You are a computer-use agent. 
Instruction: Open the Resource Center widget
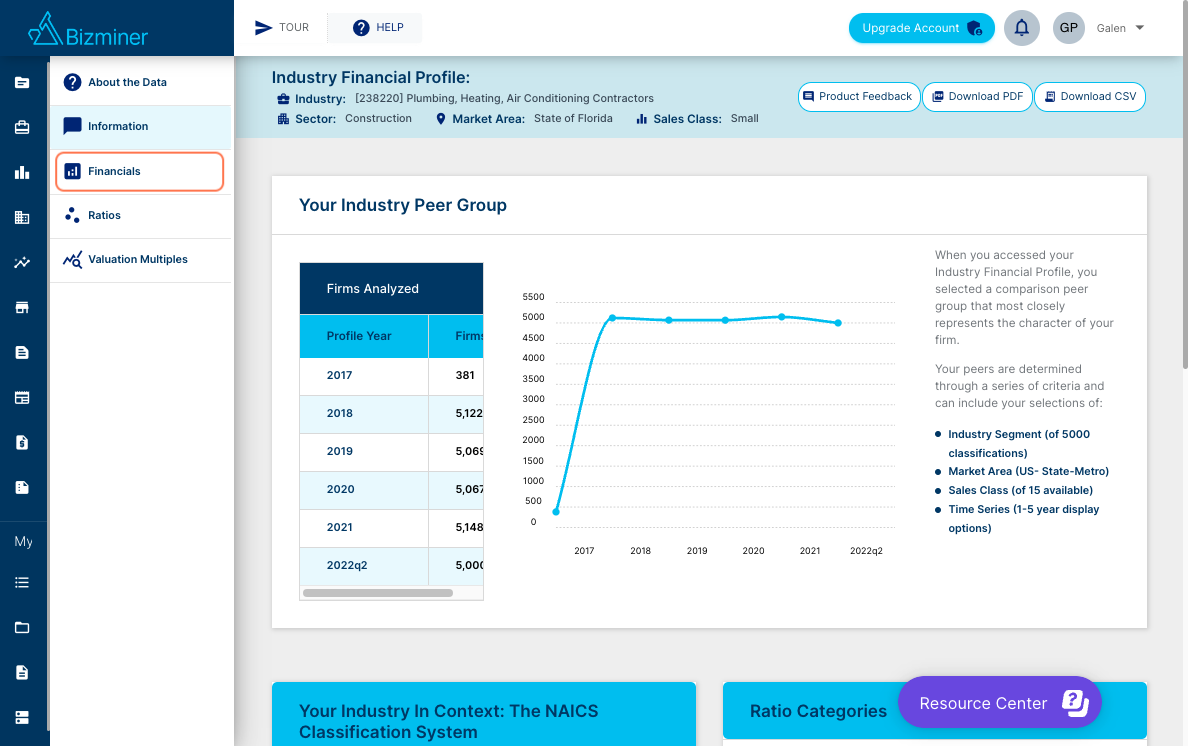click(x=1000, y=703)
